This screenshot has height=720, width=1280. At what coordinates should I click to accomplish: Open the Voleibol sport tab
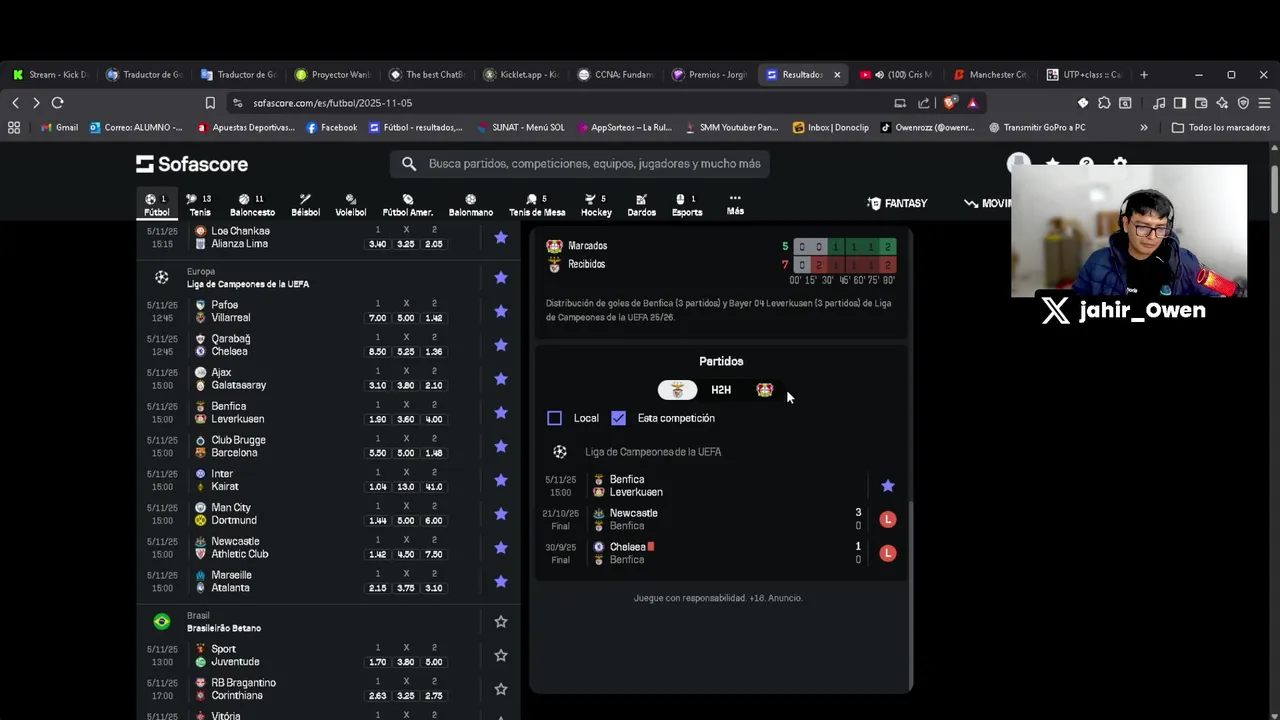click(x=350, y=205)
